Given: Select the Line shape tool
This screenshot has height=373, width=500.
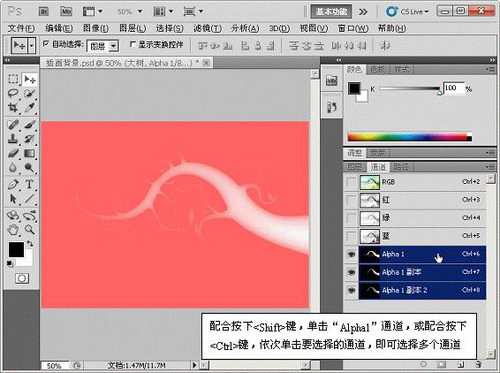Looking at the screenshot, I should [x=30, y=199].
